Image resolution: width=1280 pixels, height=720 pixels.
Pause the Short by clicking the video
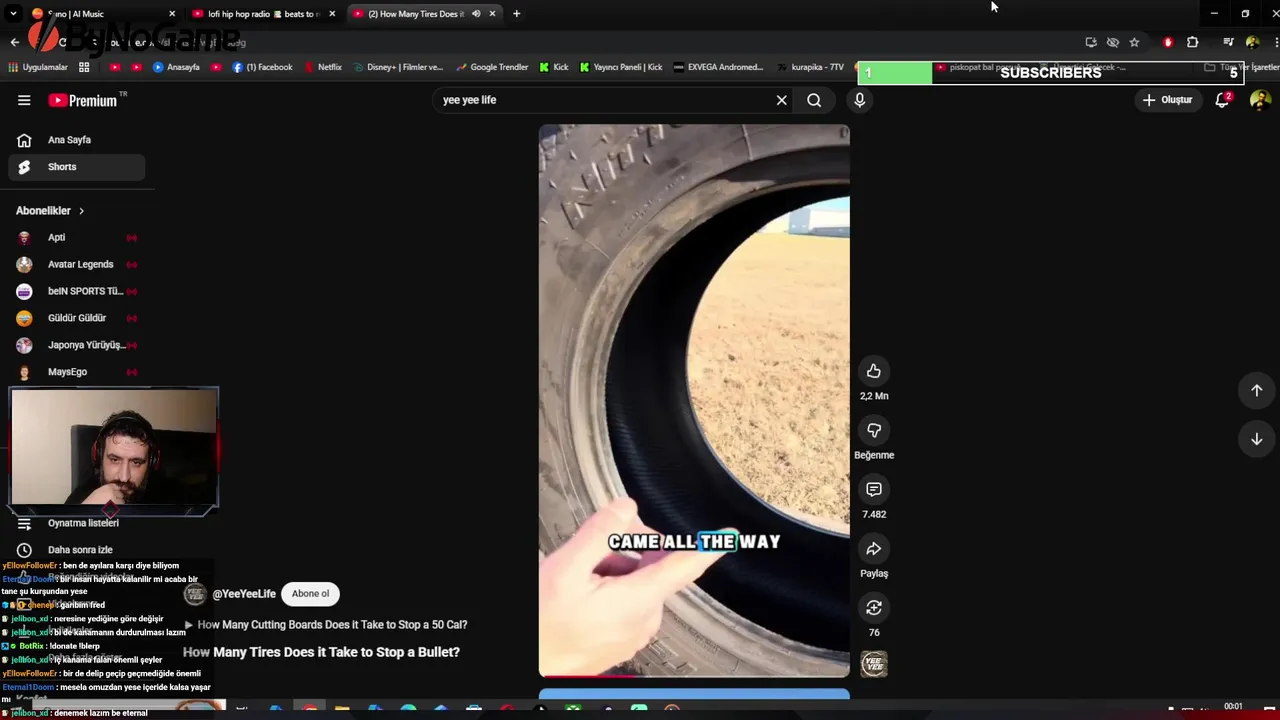[x=694, y=400]
